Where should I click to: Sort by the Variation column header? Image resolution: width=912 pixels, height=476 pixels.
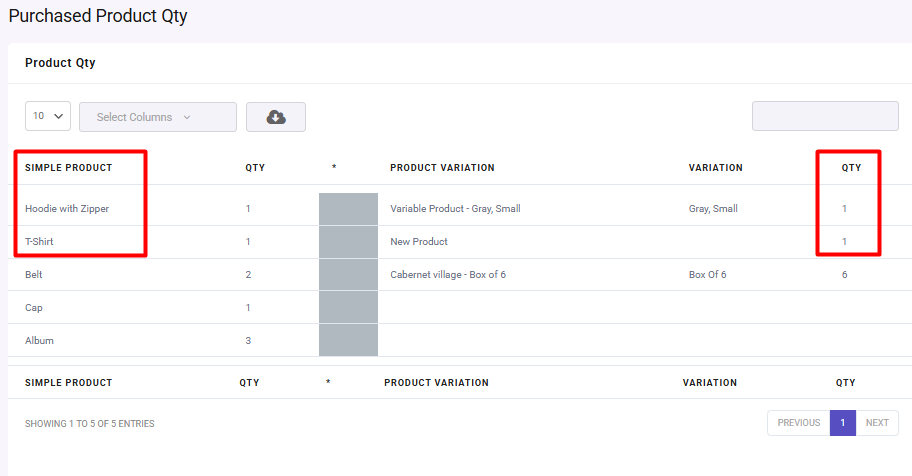715,168
